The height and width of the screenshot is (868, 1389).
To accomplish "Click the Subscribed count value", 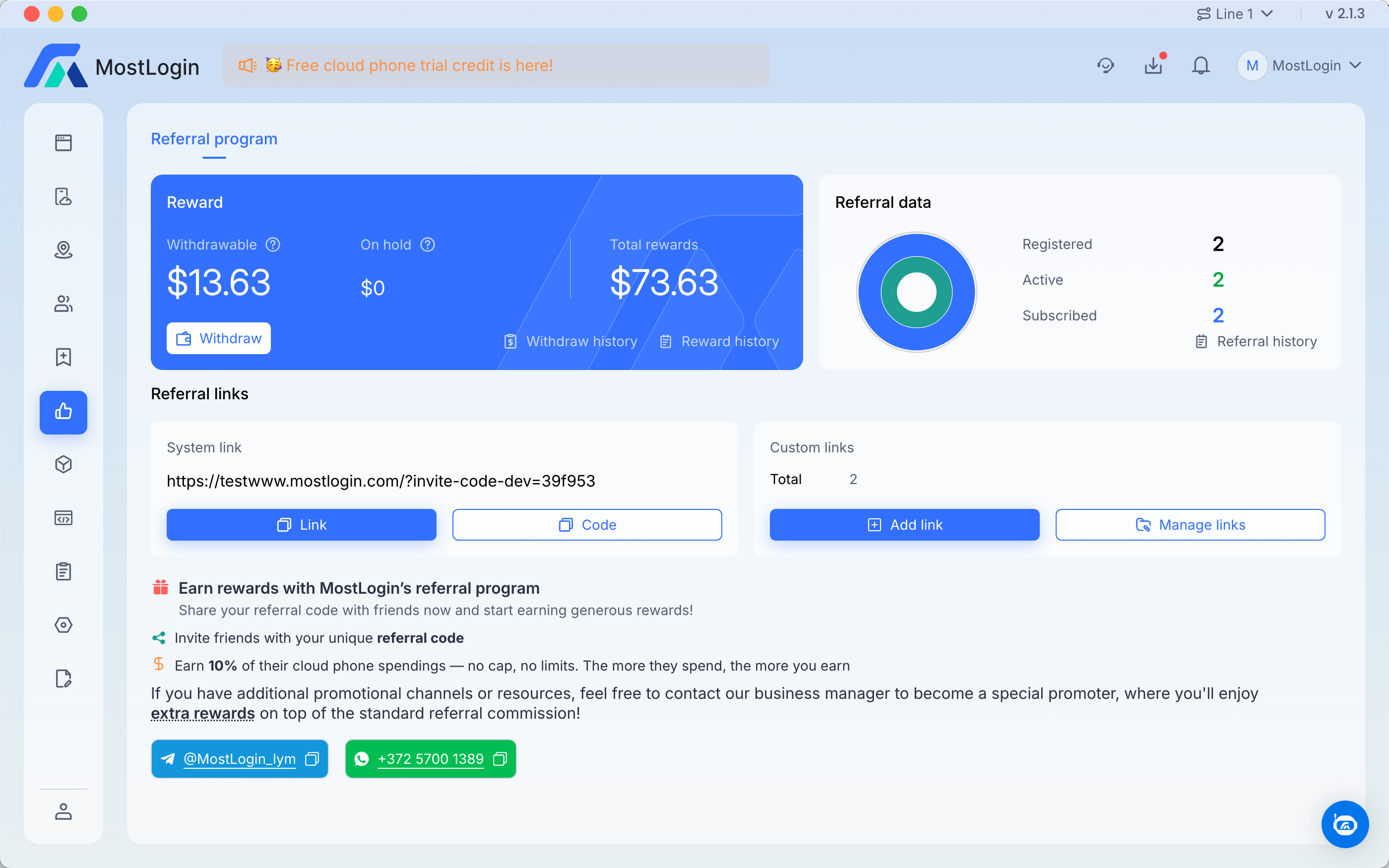I will point(1218,316).
